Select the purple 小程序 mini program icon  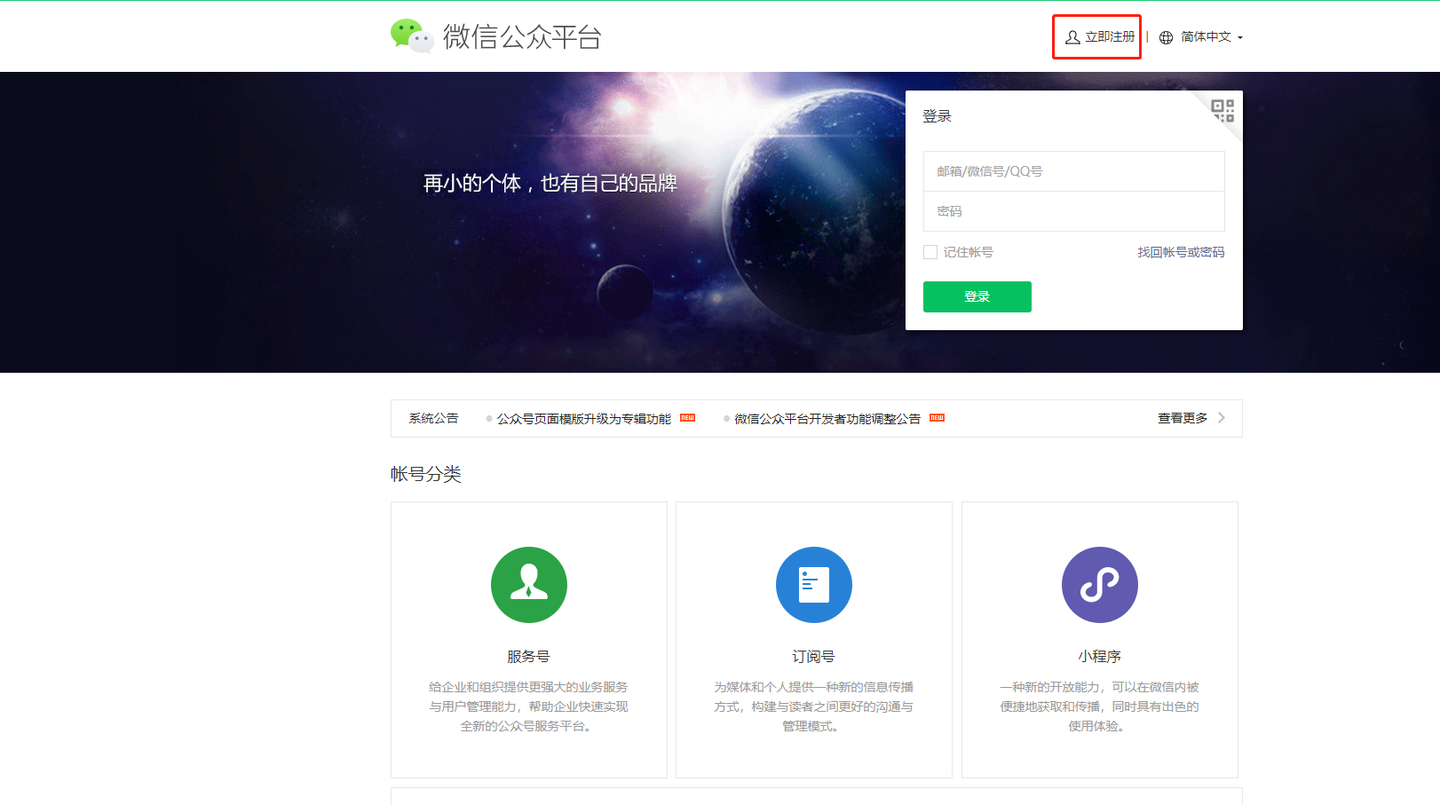[1099, 585]
